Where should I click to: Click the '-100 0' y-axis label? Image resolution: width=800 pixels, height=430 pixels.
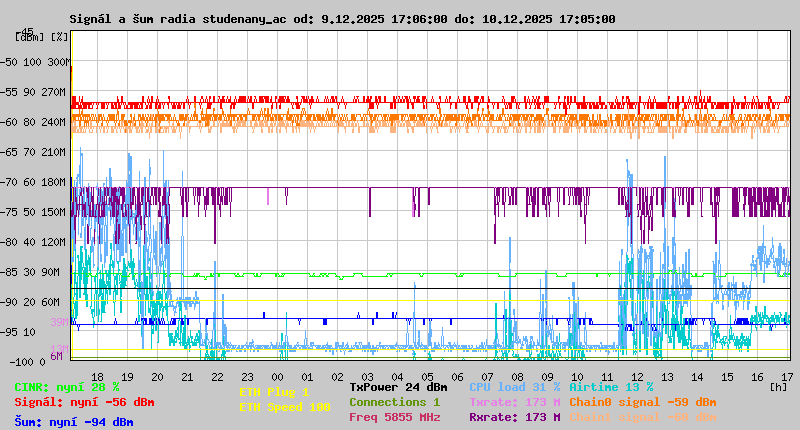[28, 362]
